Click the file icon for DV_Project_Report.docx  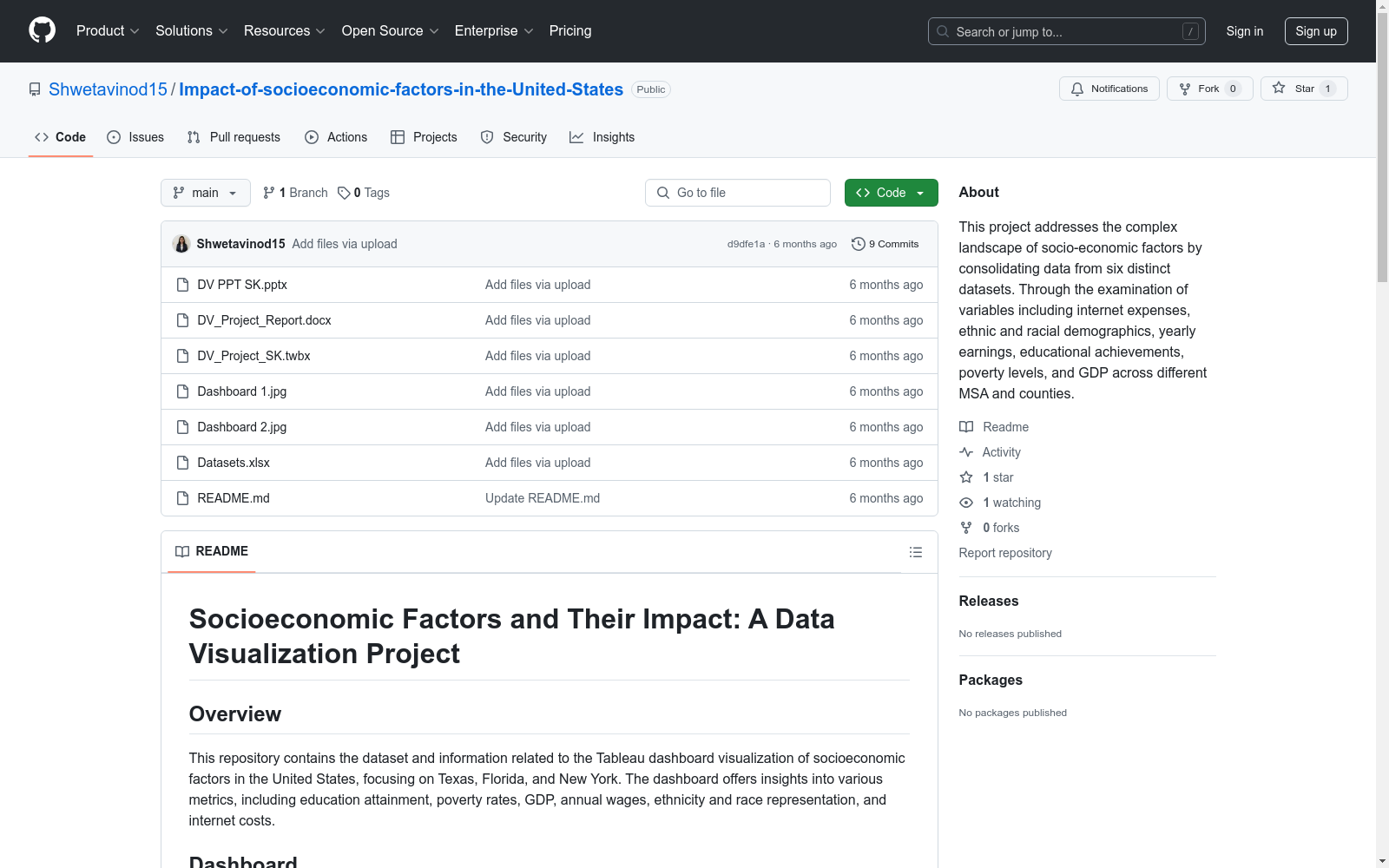(182, 320)
